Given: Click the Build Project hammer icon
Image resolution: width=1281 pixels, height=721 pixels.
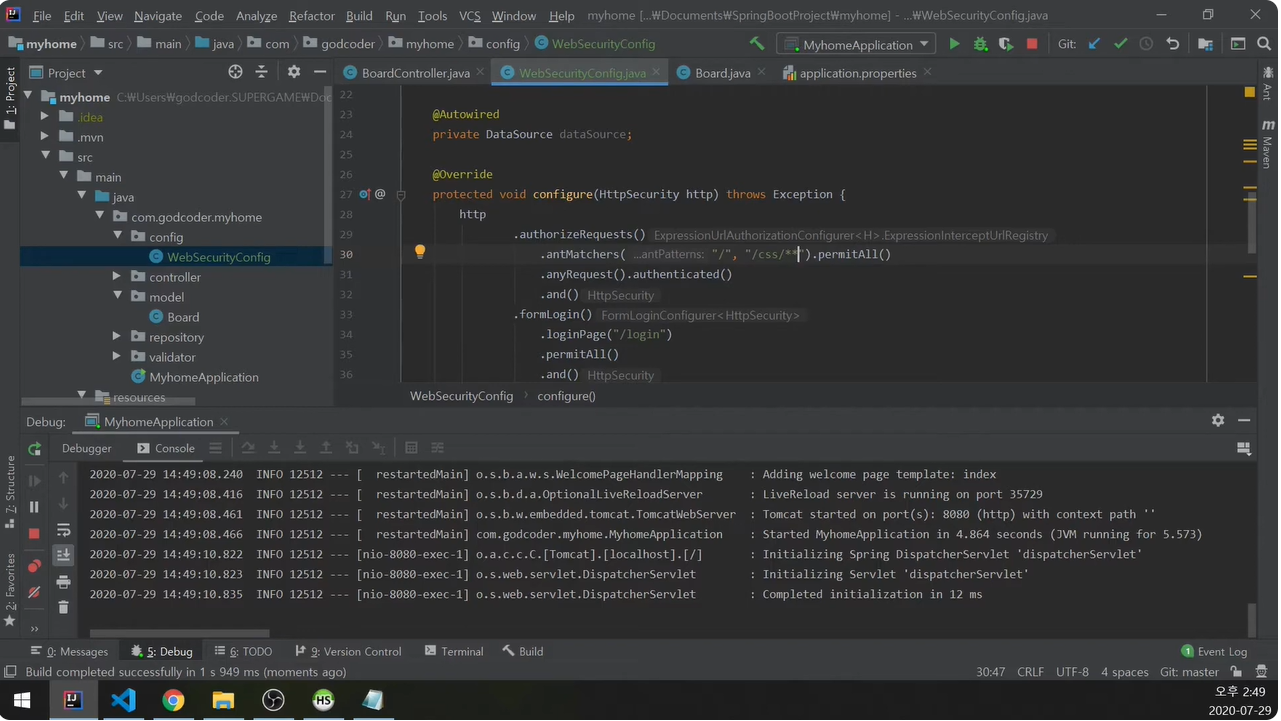Looking at the screenshot, I should click(757, 44).
